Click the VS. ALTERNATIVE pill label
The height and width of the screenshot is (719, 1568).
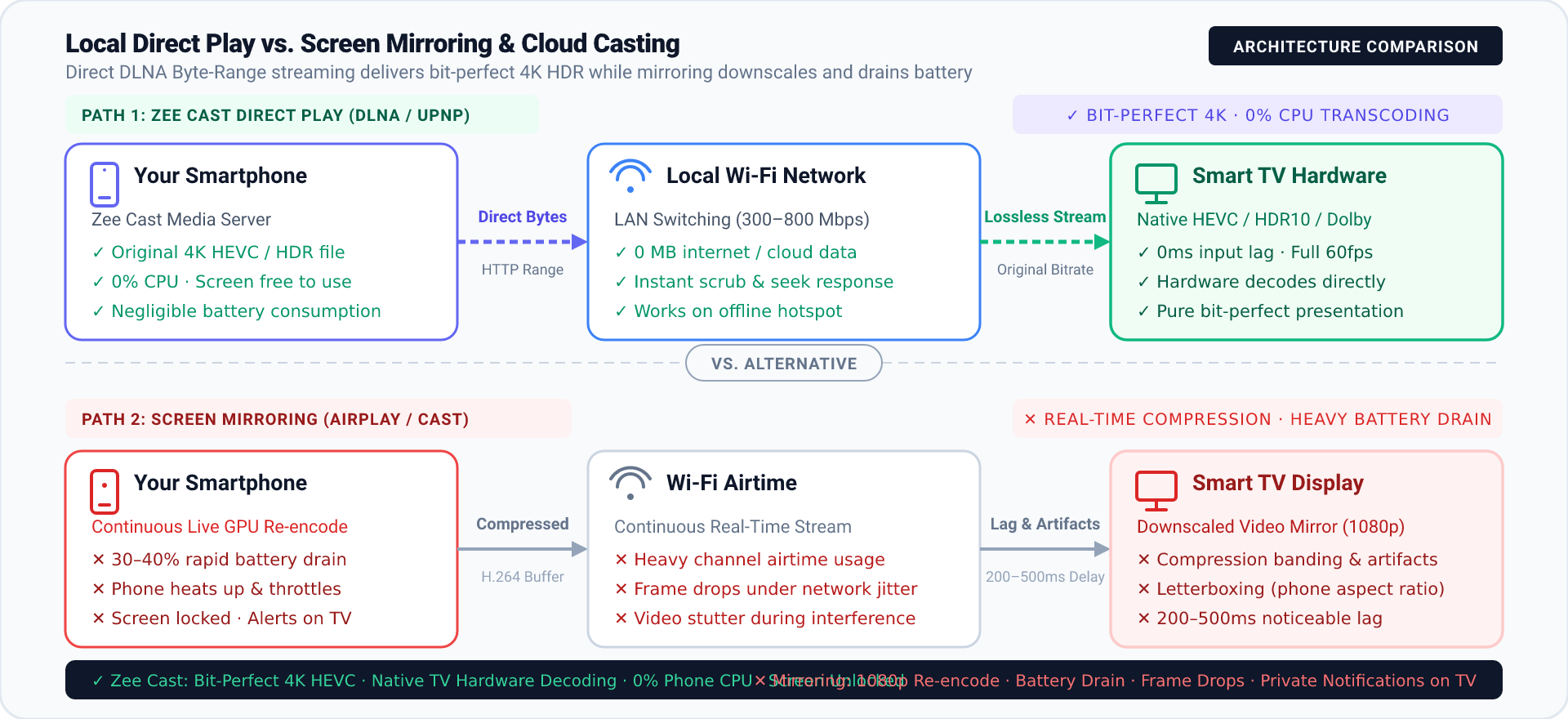tap(784, 364)
